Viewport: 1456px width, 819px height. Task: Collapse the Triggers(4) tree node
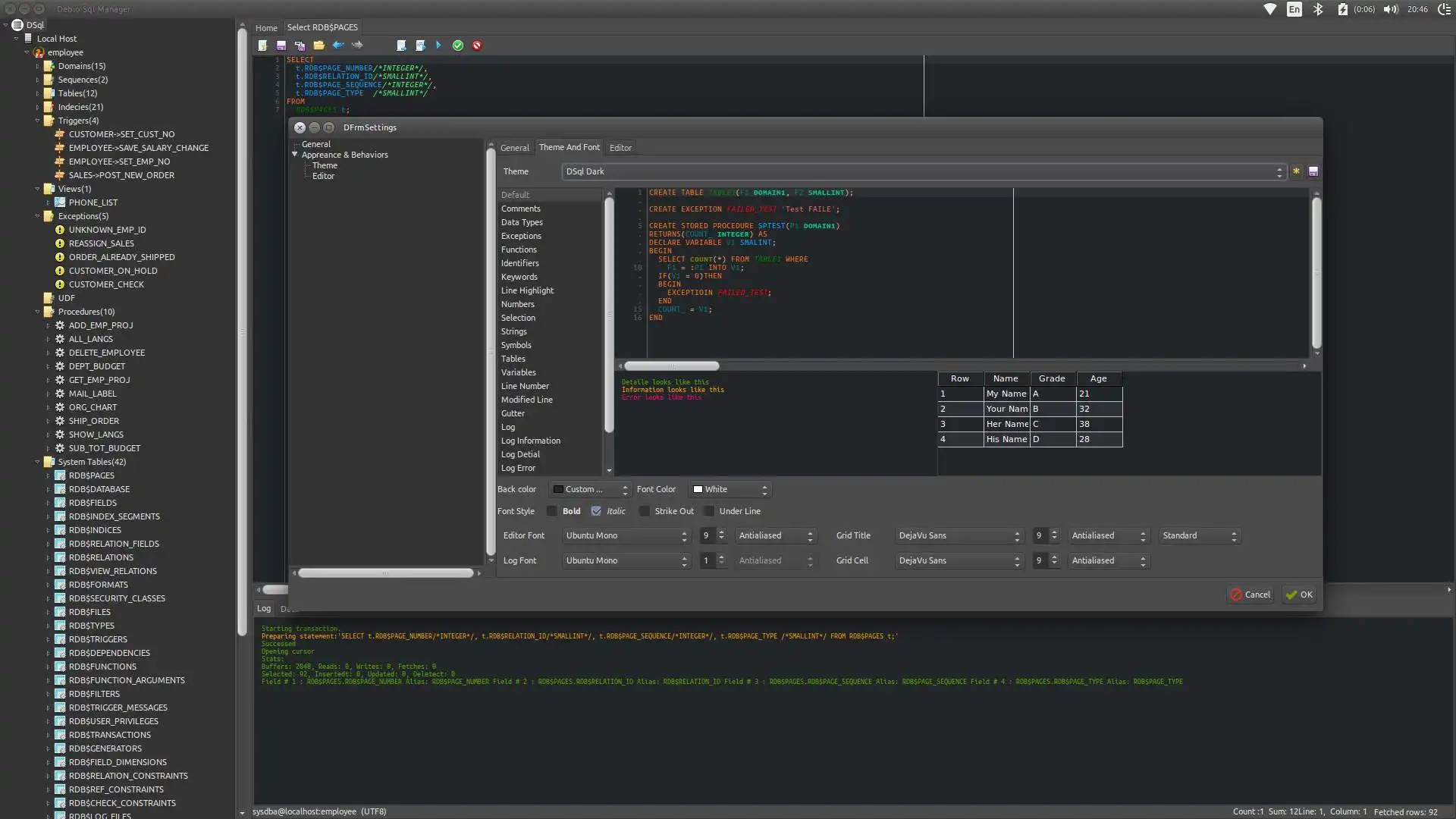tap(37, 121)
